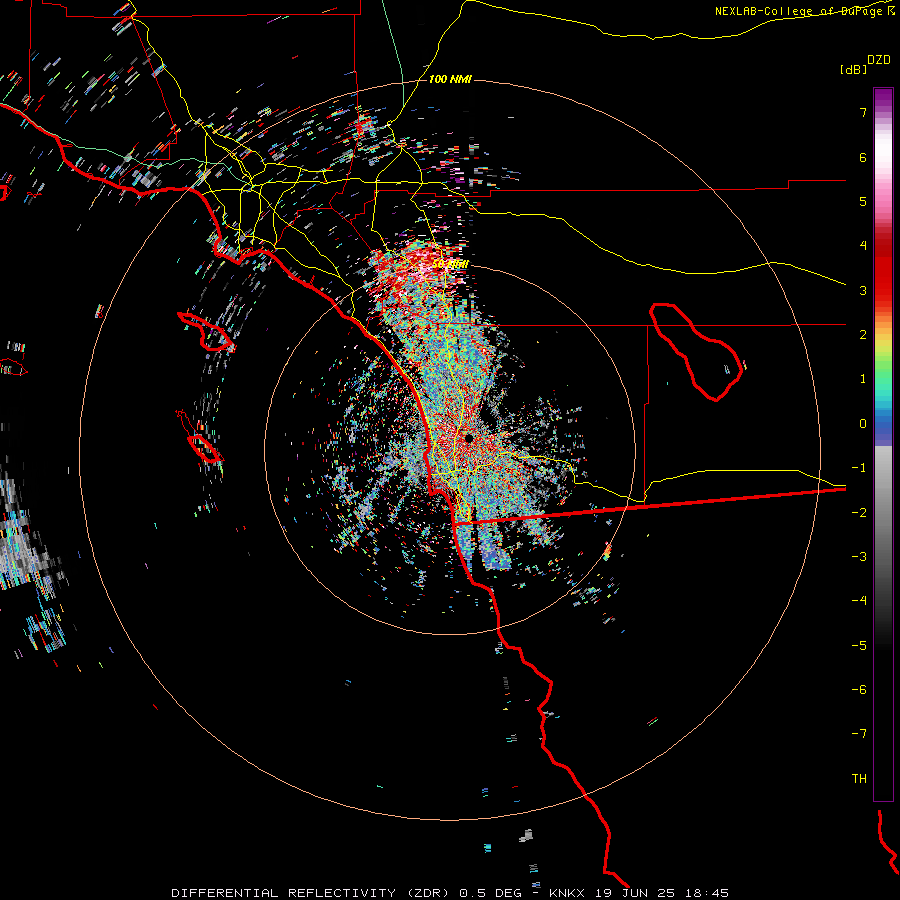
Task: Click the 0.5 DEG elevation angle text
Action: tap(491, 893)
